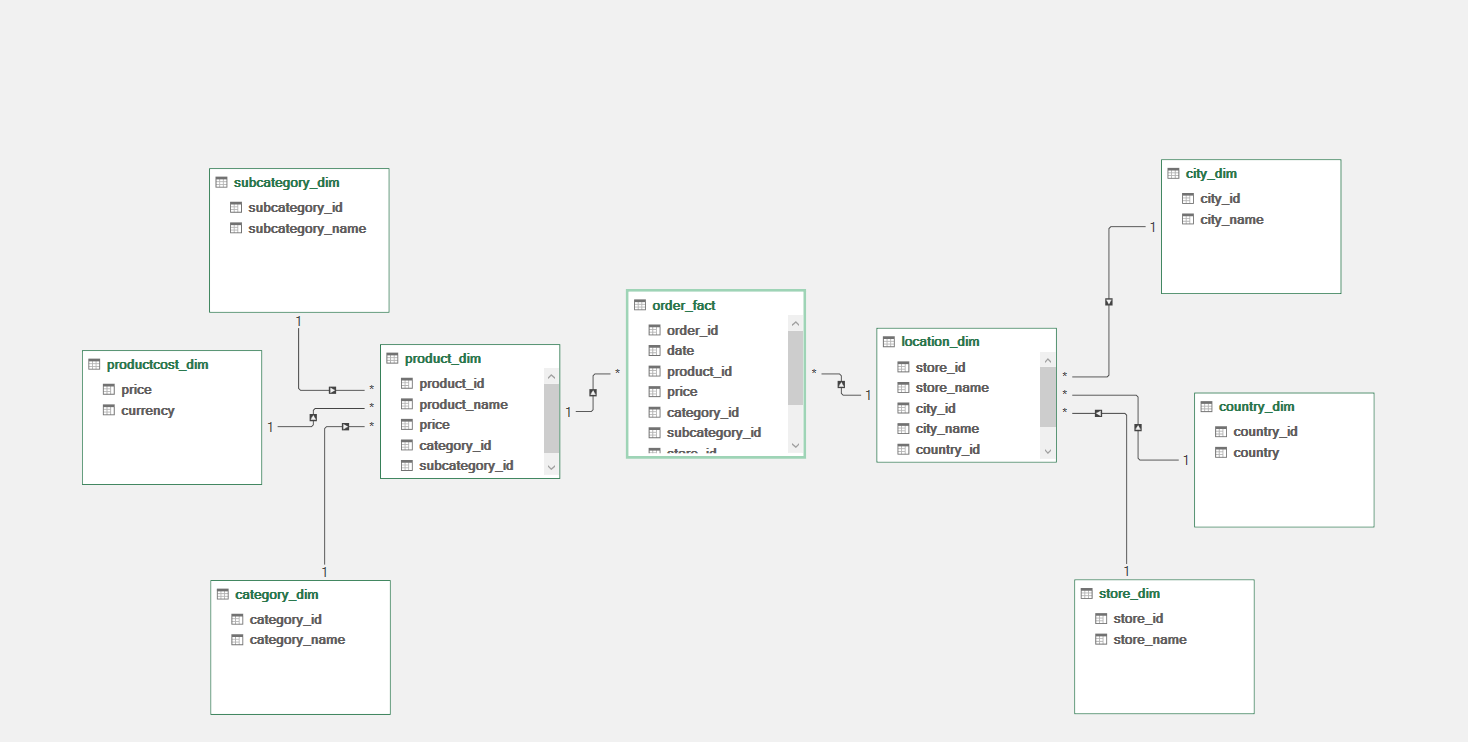
Task: Select the field icon beside country in country_dim
Action: (1221, 452)
